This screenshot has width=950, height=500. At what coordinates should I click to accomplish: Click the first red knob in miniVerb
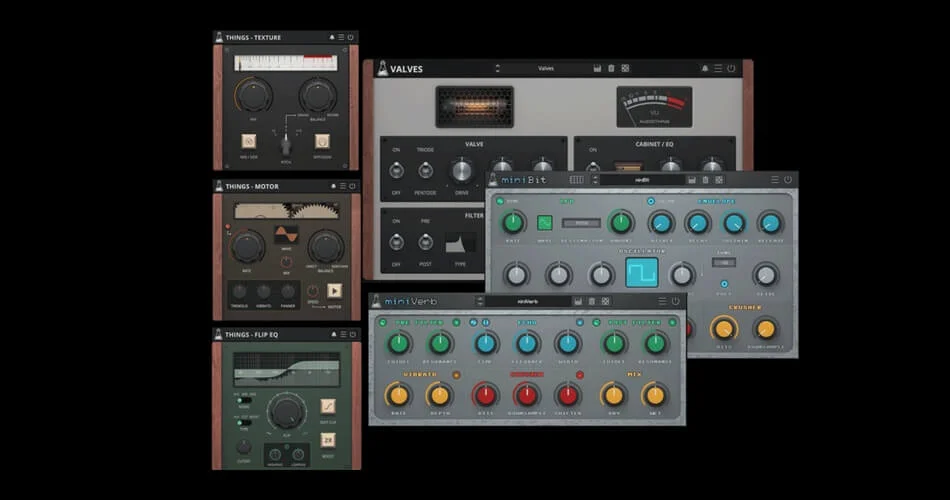485,395
